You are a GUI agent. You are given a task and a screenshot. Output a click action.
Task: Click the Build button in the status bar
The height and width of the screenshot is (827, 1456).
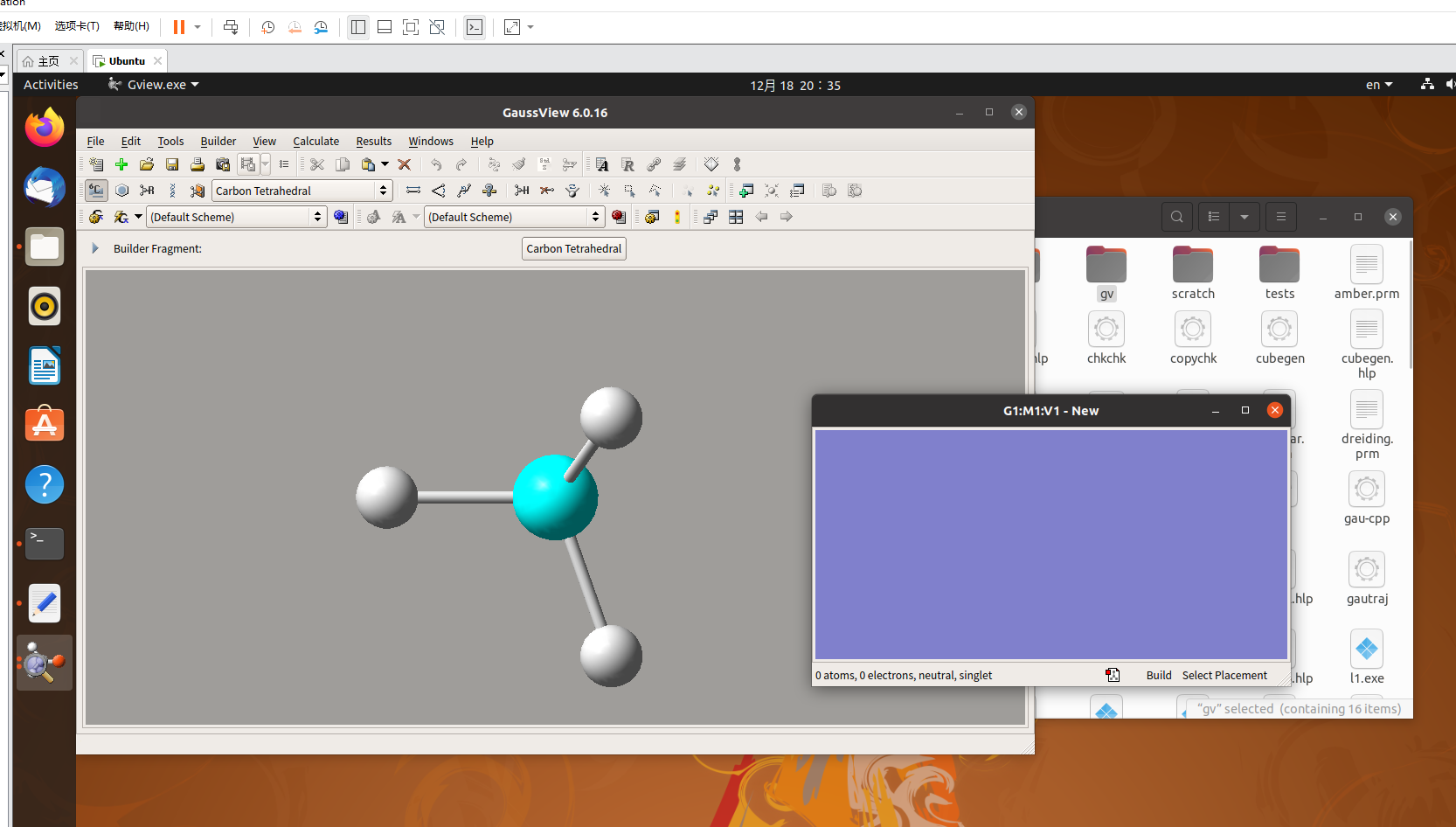[1159, 675]
